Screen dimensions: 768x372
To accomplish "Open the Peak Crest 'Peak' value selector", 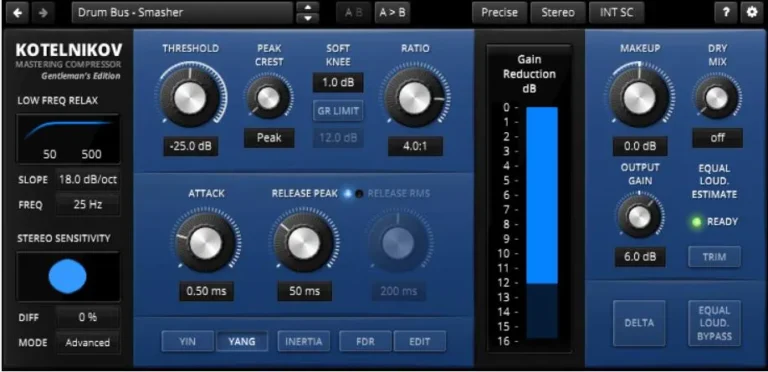I will [269, 138].
